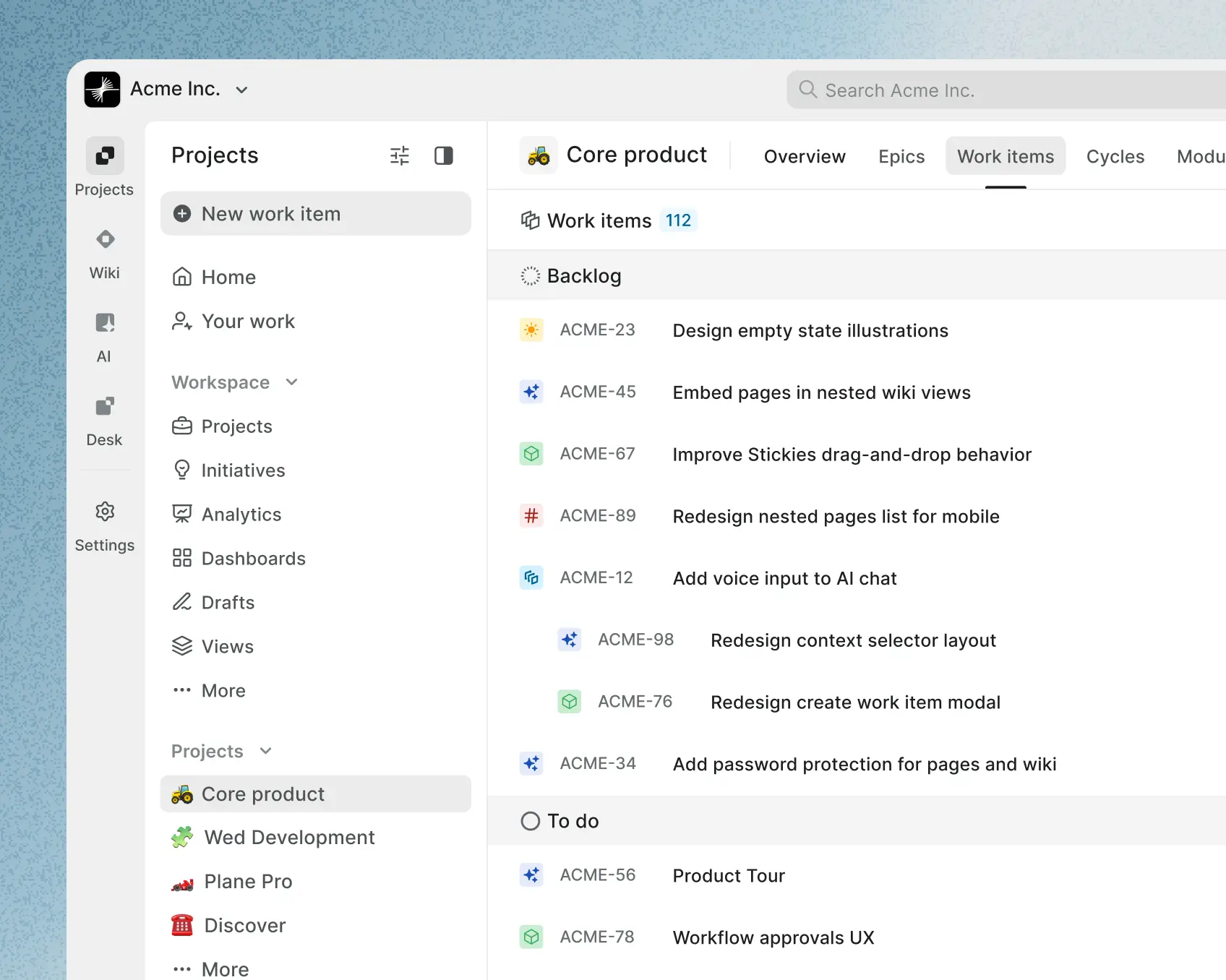Click the Acme Inc. workspace logo

coord(102,90)
